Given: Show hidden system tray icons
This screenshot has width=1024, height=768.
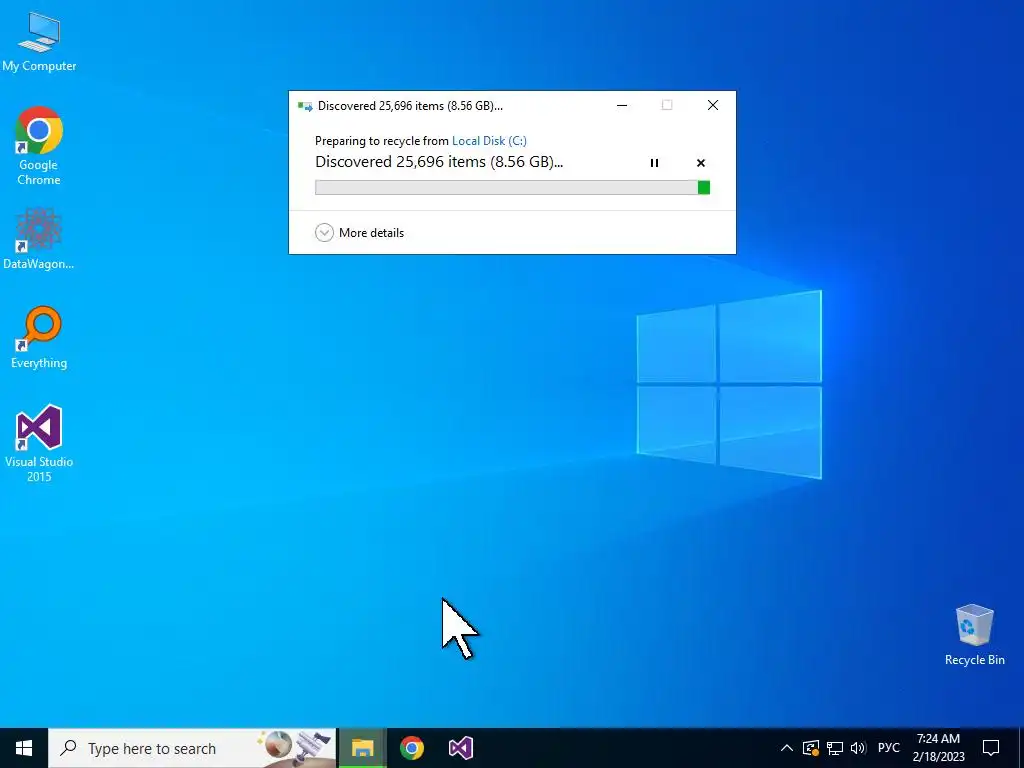Looking at the screenshot, I should pos(787,748).
